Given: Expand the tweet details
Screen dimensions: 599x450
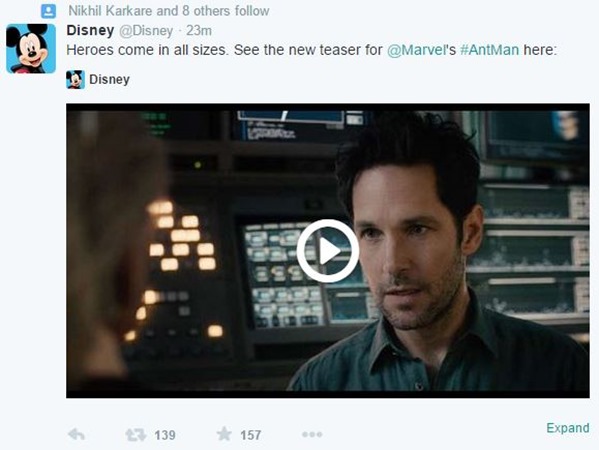Looking at the screenshot, I should (x=568, y=428).
